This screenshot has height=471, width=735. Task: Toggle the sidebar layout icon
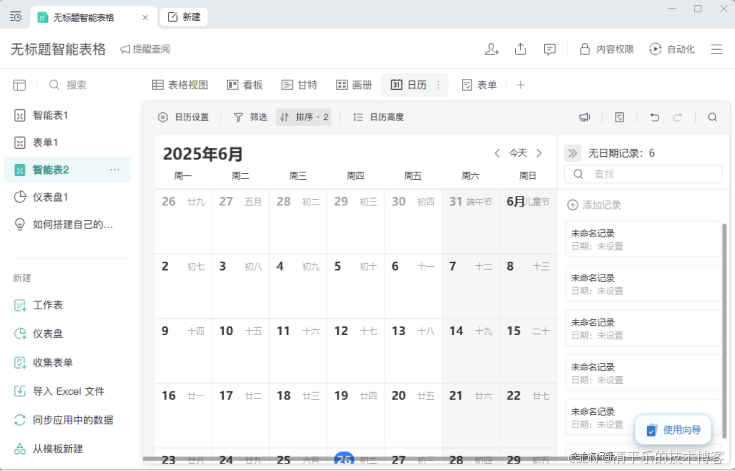(19, 85)
